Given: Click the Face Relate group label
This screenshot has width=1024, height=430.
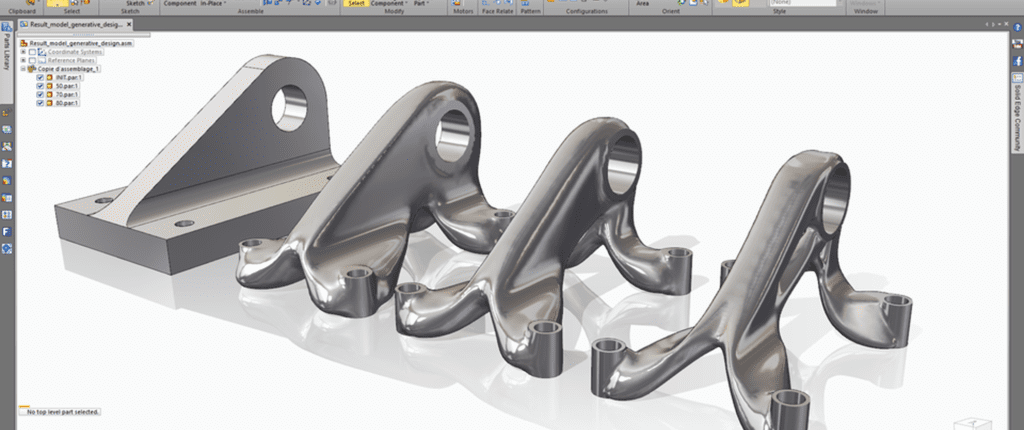Looking at the screenshot, I should coord(498,11).
